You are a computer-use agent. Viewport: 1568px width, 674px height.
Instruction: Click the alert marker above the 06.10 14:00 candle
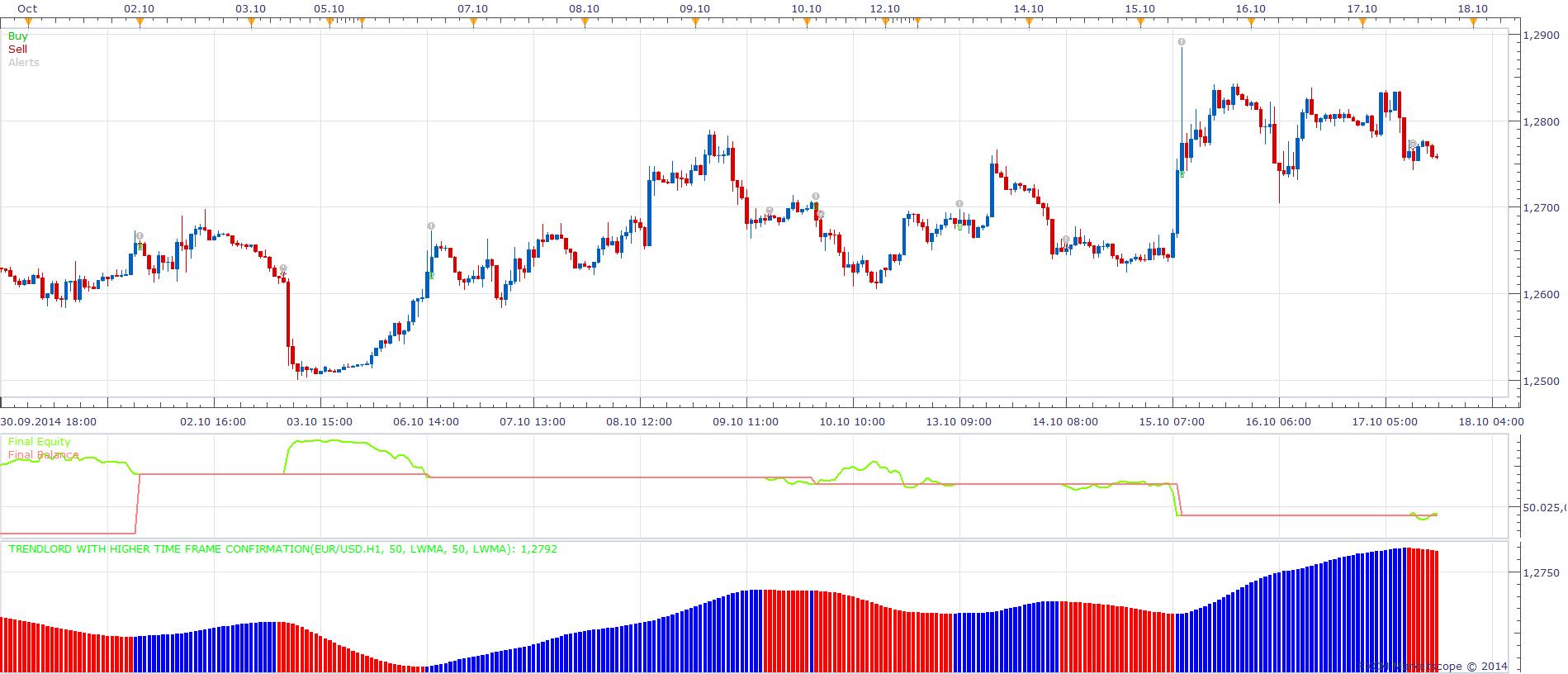(x=431, y=226)
